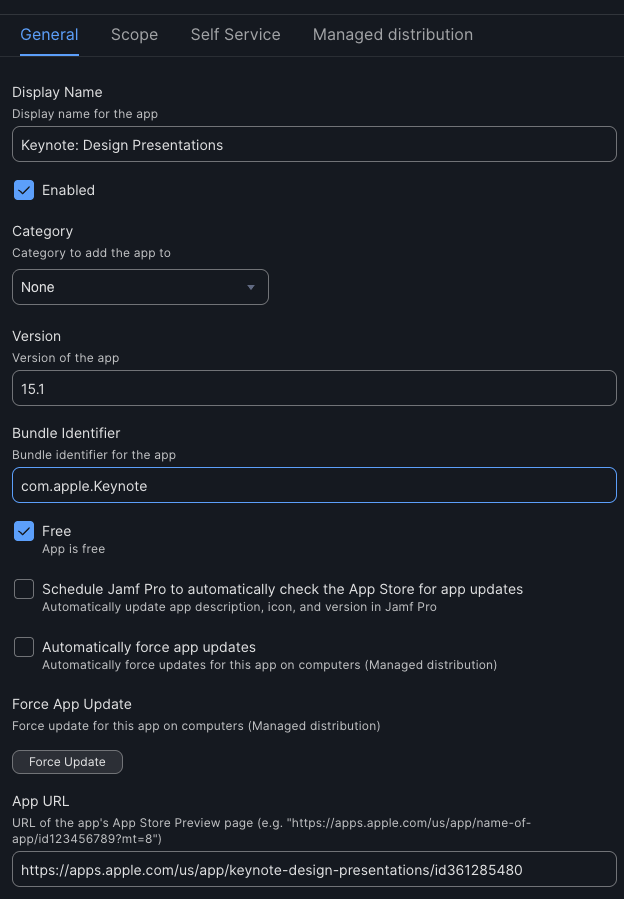
Task: Click the Category heading label
Action: pyautogui.click(x=42, y=231)
